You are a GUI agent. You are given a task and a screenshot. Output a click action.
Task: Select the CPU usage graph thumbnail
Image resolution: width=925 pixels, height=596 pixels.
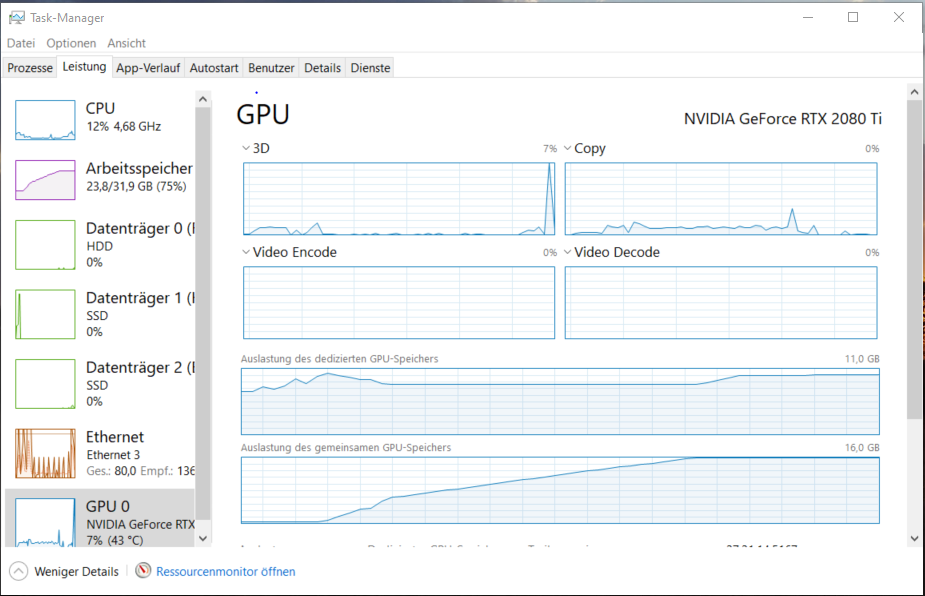pyautogui.click(x=45, y=120)
